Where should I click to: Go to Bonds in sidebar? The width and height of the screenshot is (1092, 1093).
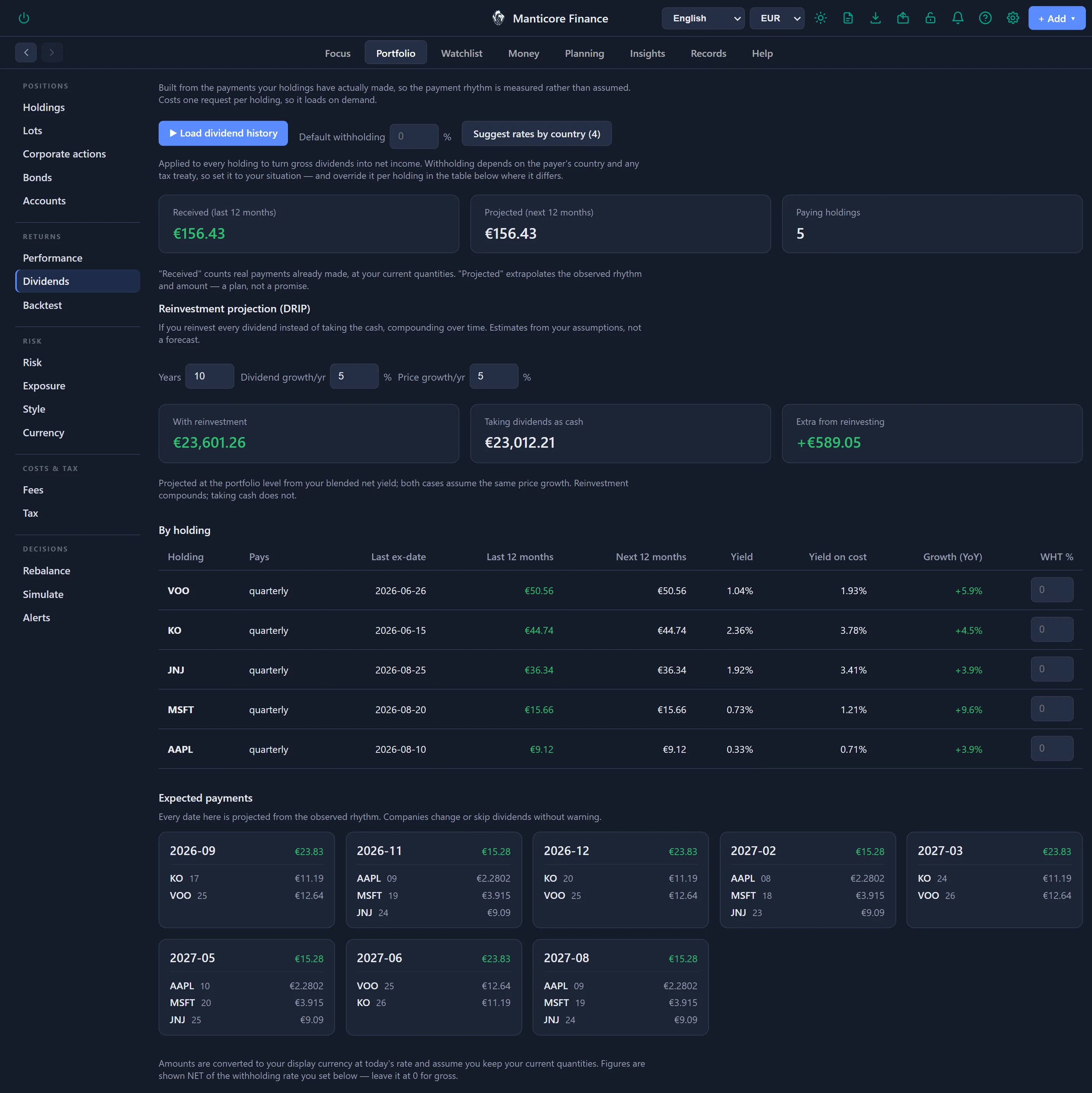click(77, 178)
